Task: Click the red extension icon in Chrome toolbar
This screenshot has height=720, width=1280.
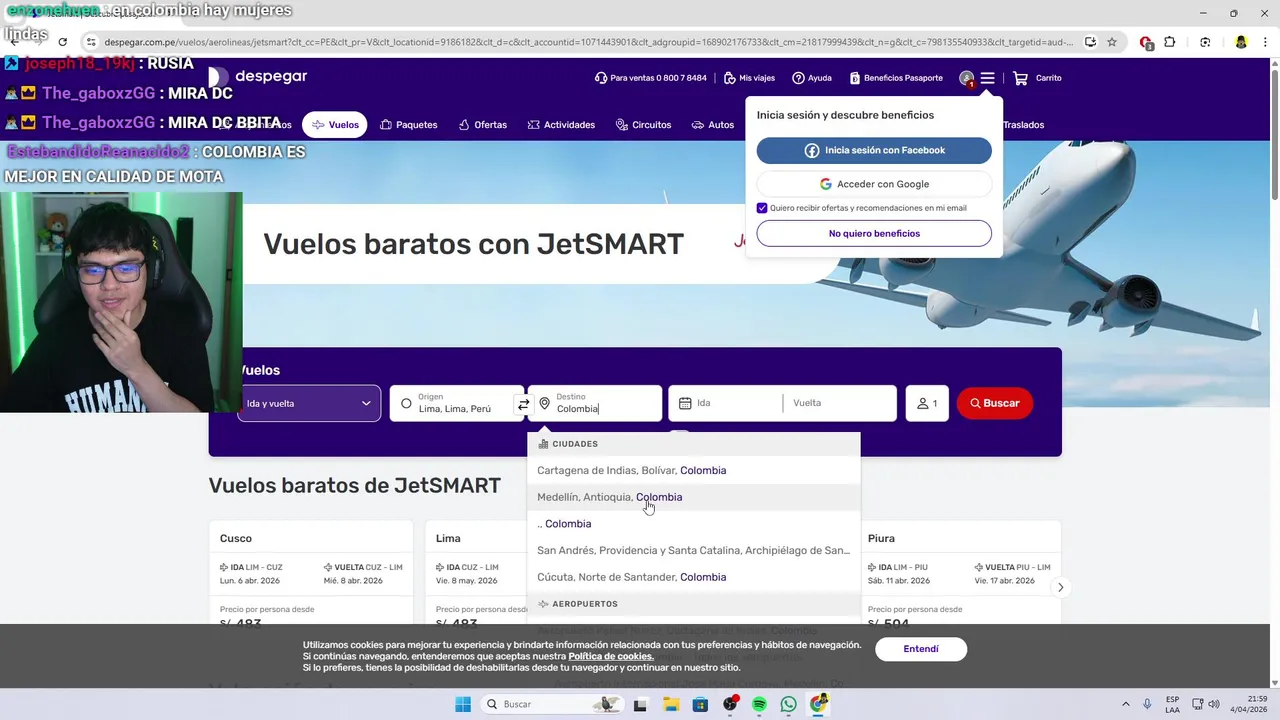Action: [x=1146, y=42]
